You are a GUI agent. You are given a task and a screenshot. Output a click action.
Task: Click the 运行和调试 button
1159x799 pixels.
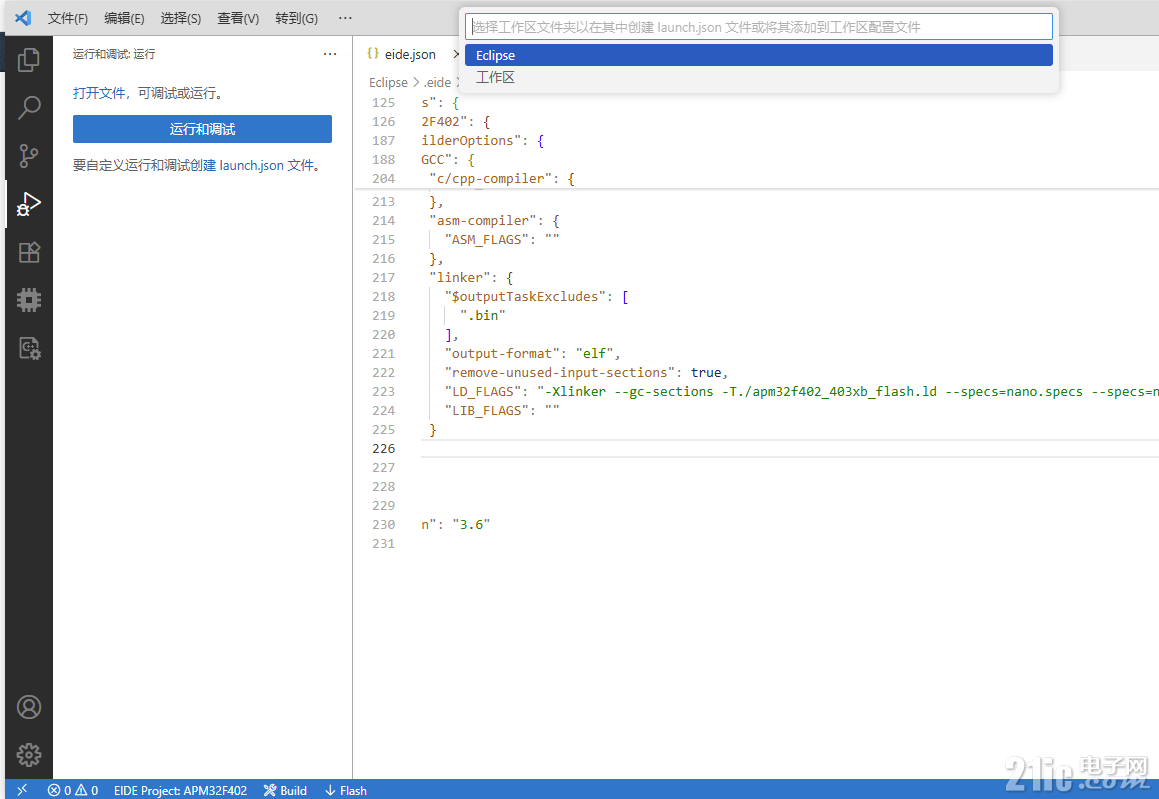[203, 129]
